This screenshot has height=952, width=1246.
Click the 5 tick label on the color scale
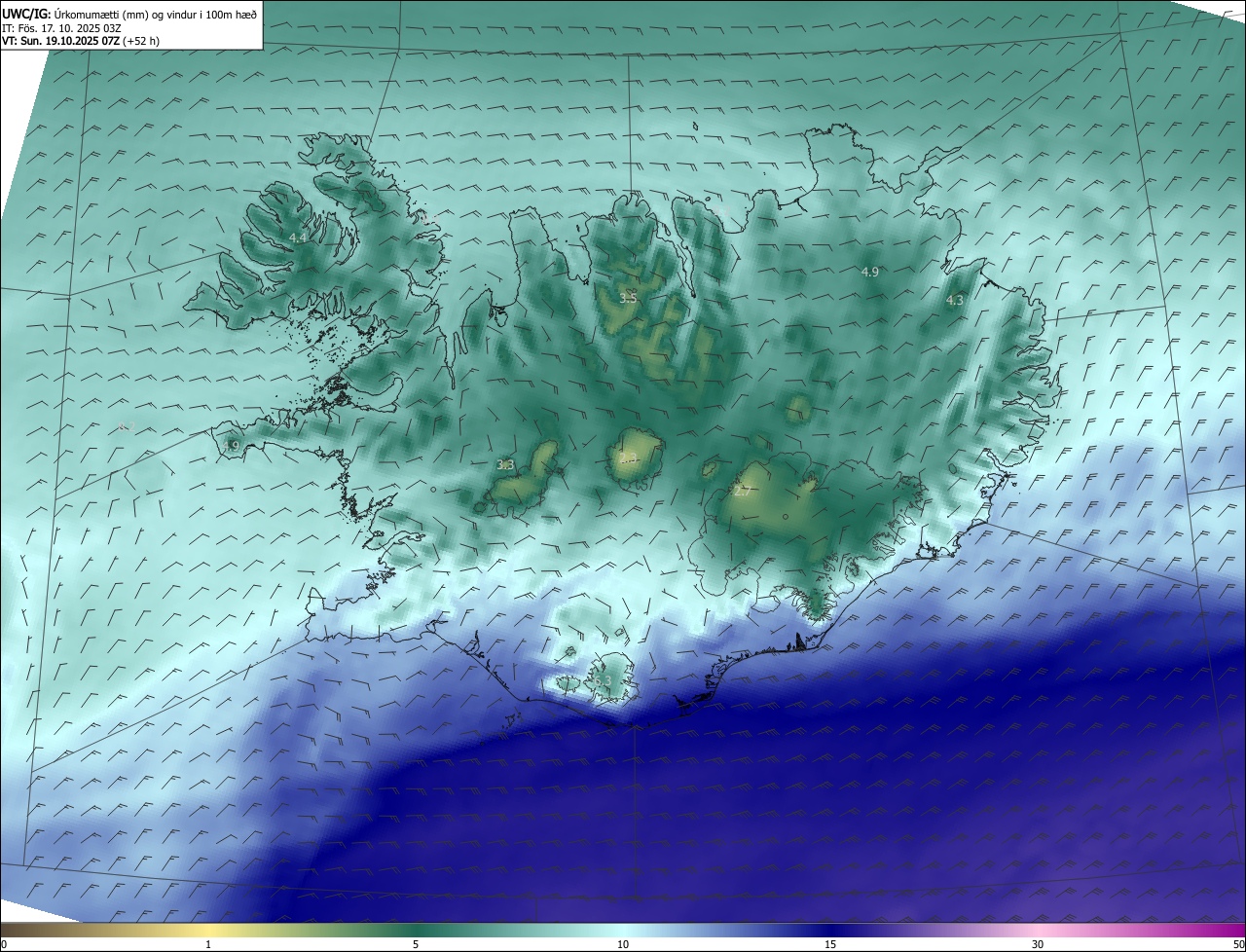click(416, 944)
